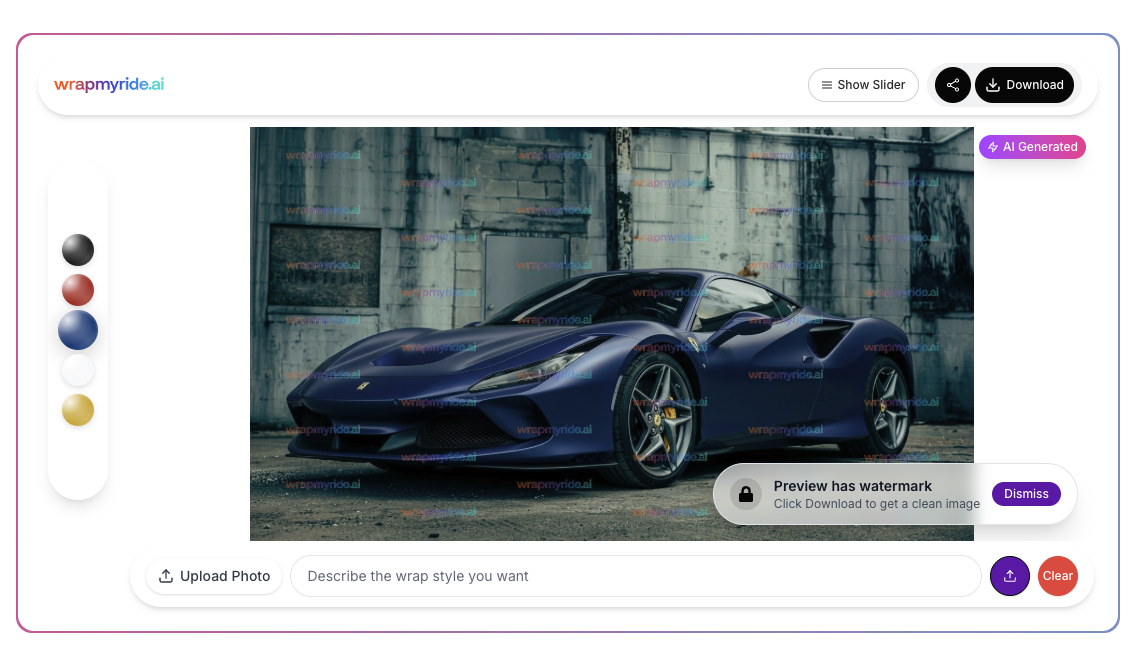Toggle the Show Slider comparison view

point(863,85)
